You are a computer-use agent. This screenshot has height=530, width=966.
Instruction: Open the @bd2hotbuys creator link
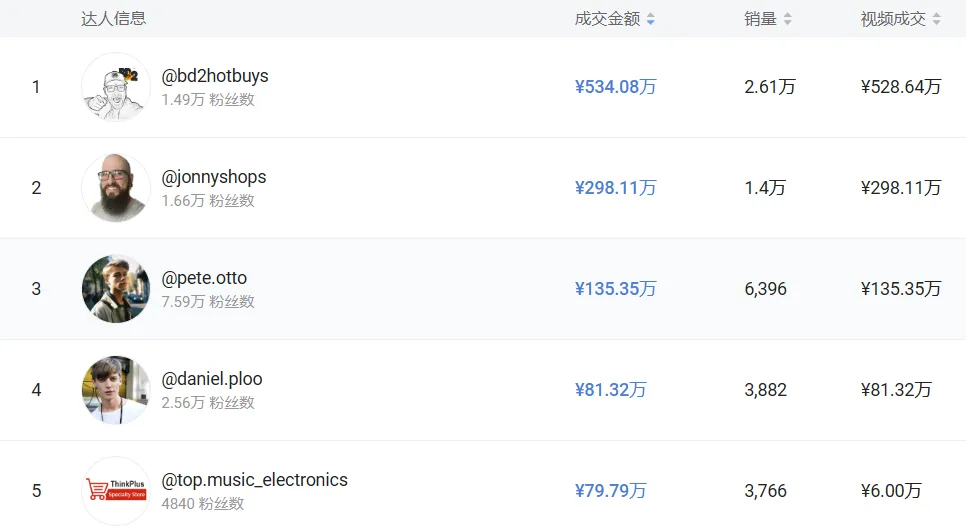tap(215, 76)
